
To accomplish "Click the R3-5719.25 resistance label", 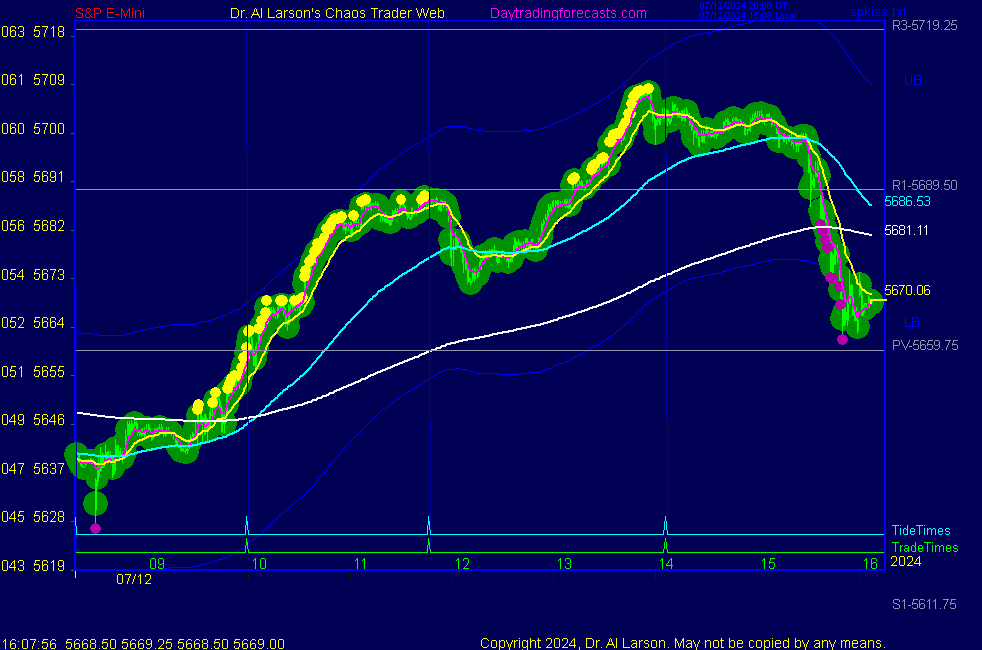I will [x=924, y=26].
